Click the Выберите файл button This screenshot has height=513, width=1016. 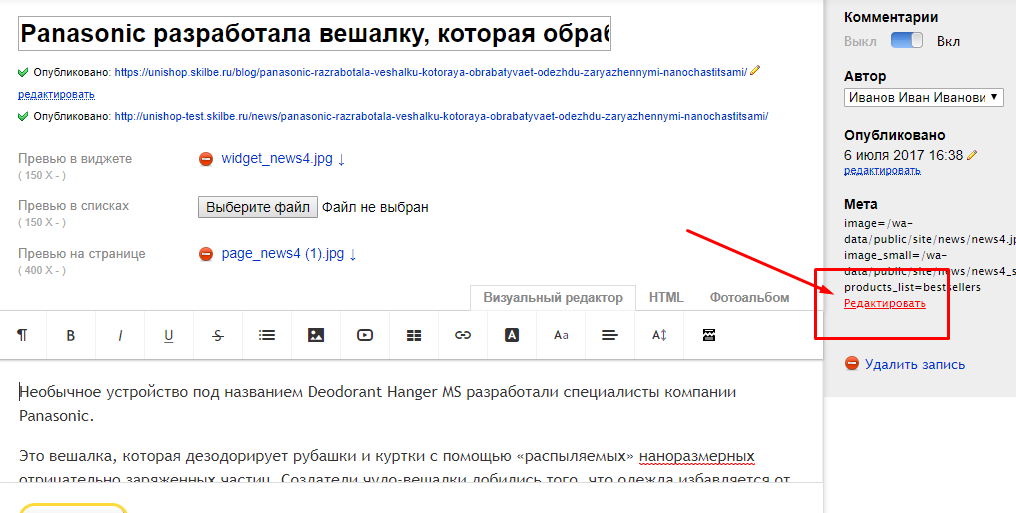tap(258, 207)
